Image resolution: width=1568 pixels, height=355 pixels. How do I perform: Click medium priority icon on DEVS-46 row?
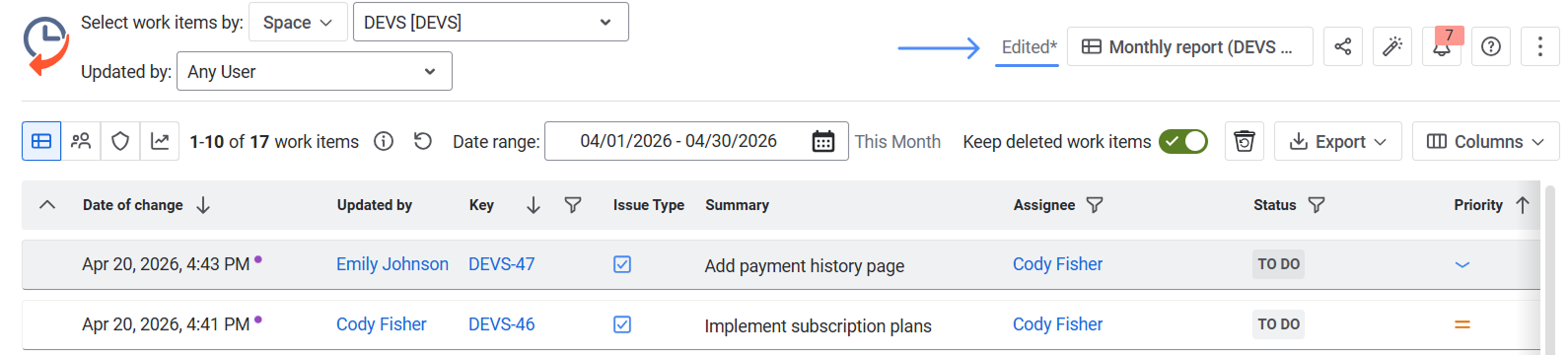1462,324
